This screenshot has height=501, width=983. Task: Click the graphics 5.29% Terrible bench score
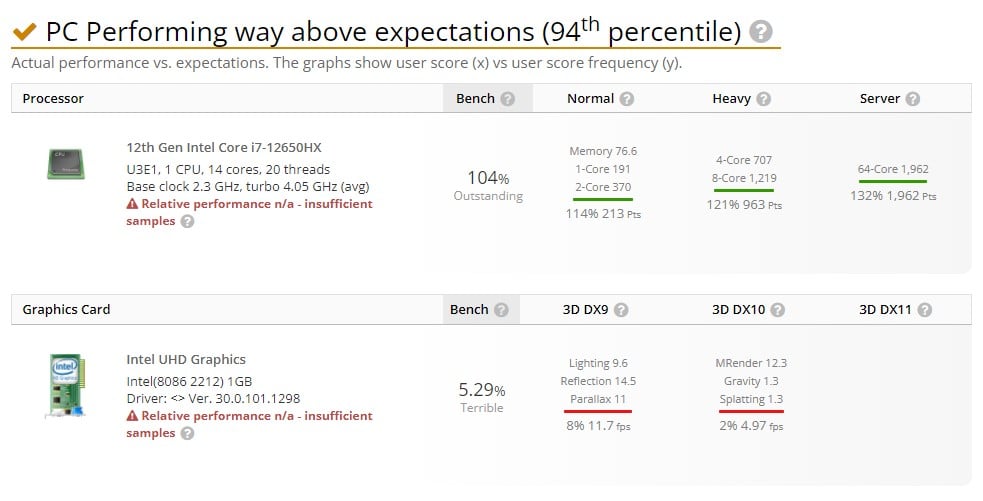pyautogui.click(x=482, y=396)
